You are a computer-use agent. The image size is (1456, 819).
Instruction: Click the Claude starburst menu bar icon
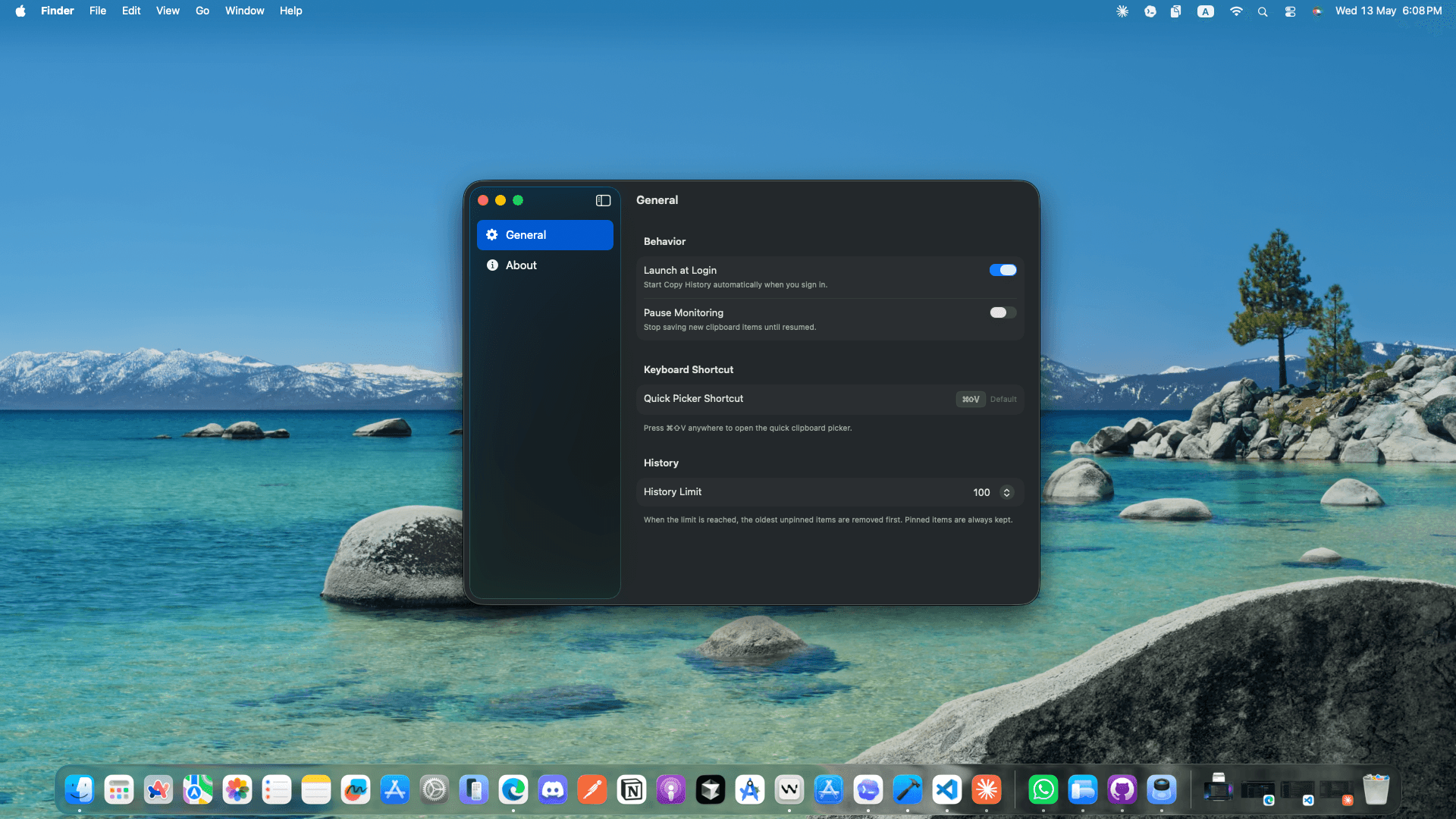pyautogui.click(x=1122, y=11)
